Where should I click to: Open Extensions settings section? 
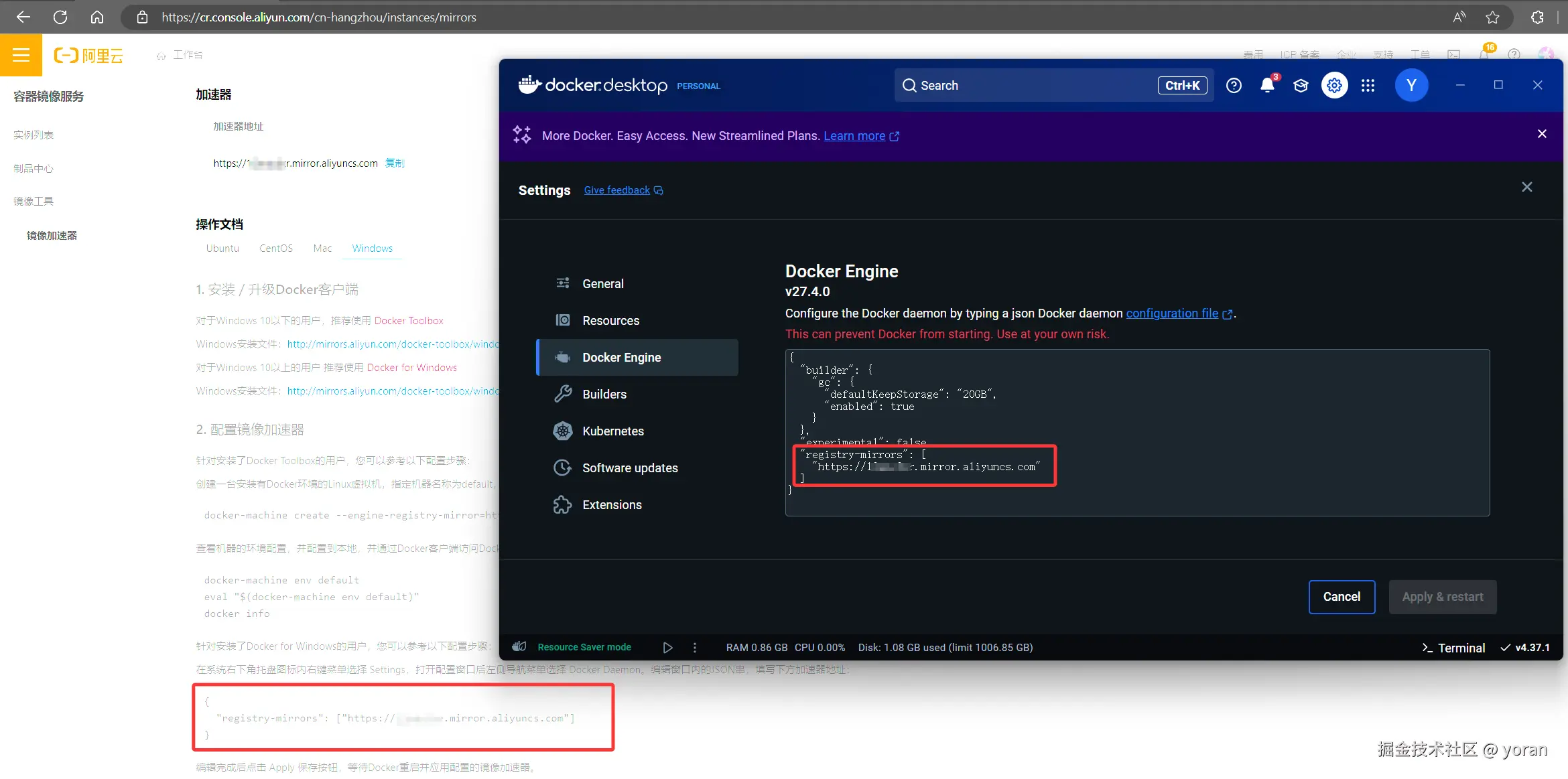pyautogui.click(x=637, y=505)
